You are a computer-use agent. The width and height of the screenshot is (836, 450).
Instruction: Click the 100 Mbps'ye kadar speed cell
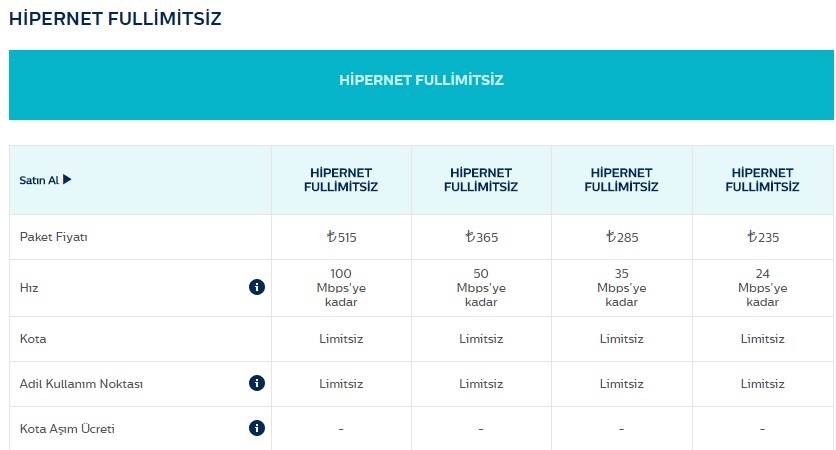pos(341,288)
